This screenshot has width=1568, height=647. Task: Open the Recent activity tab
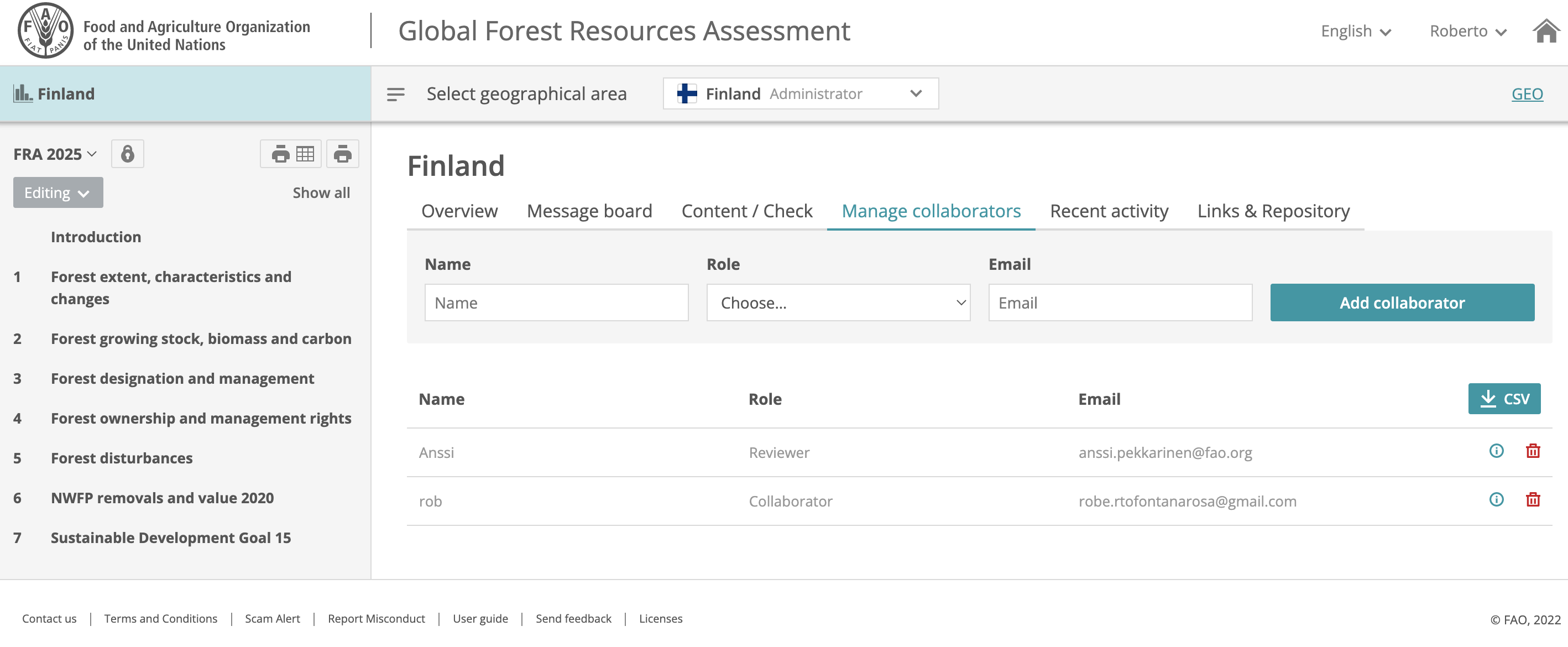pos(1109,211)
